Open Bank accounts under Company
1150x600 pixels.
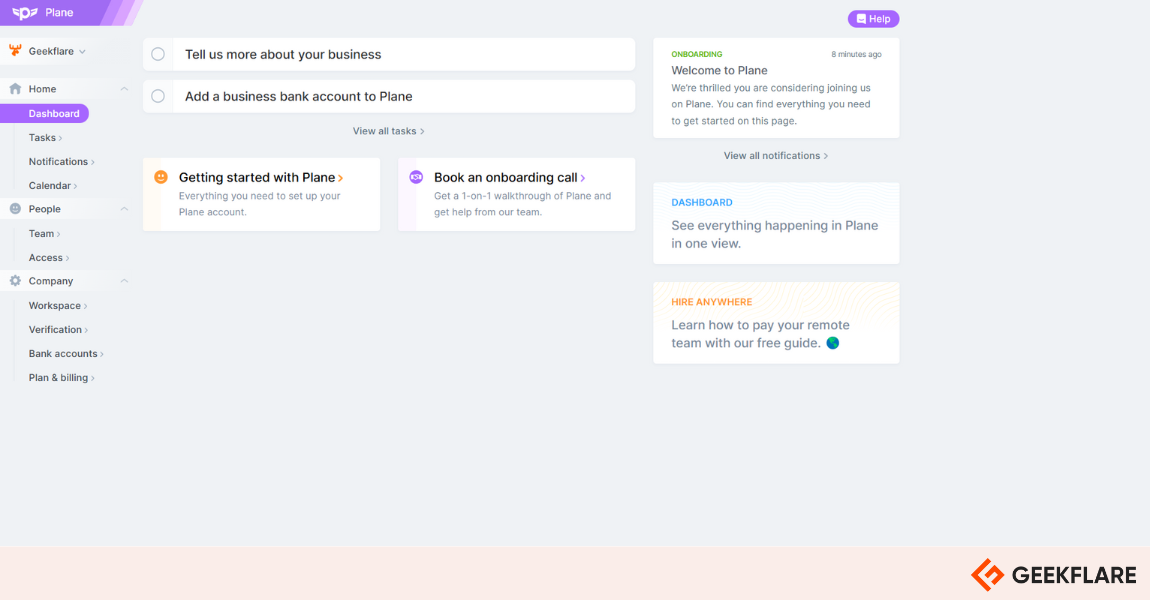(65, 354)
